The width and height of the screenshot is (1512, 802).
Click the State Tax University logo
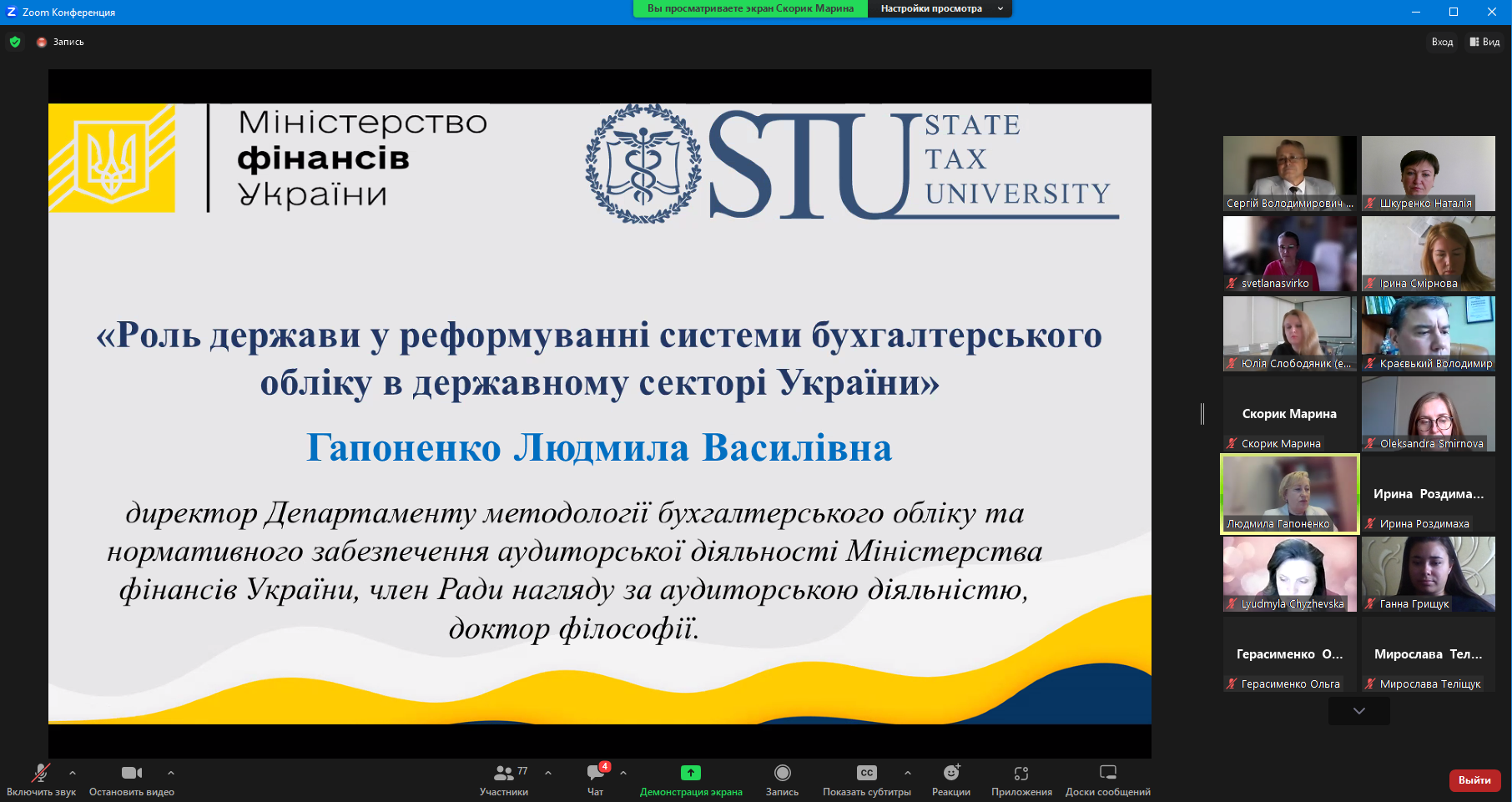tap(851, 164)
